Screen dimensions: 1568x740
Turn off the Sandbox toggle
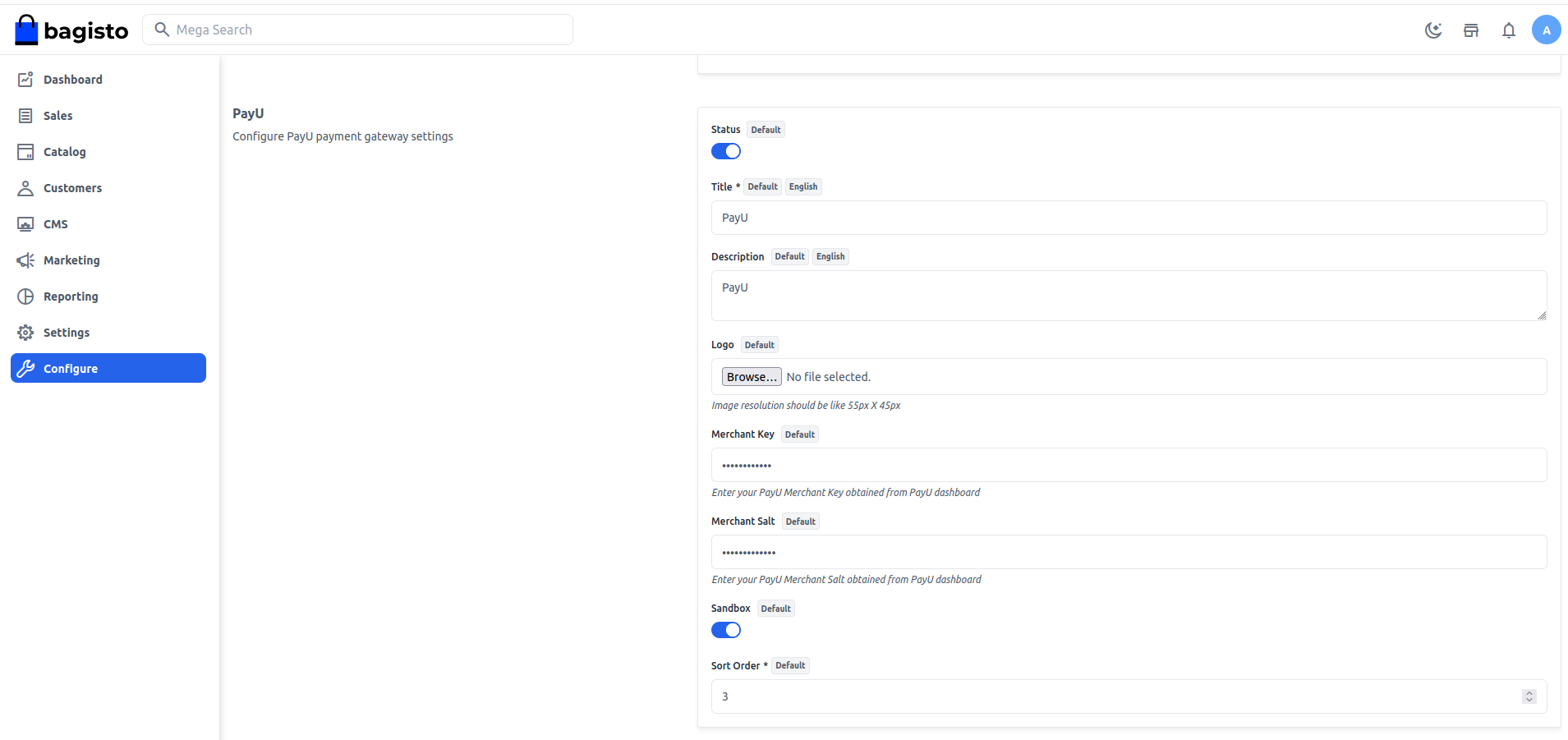coord(726,630)
